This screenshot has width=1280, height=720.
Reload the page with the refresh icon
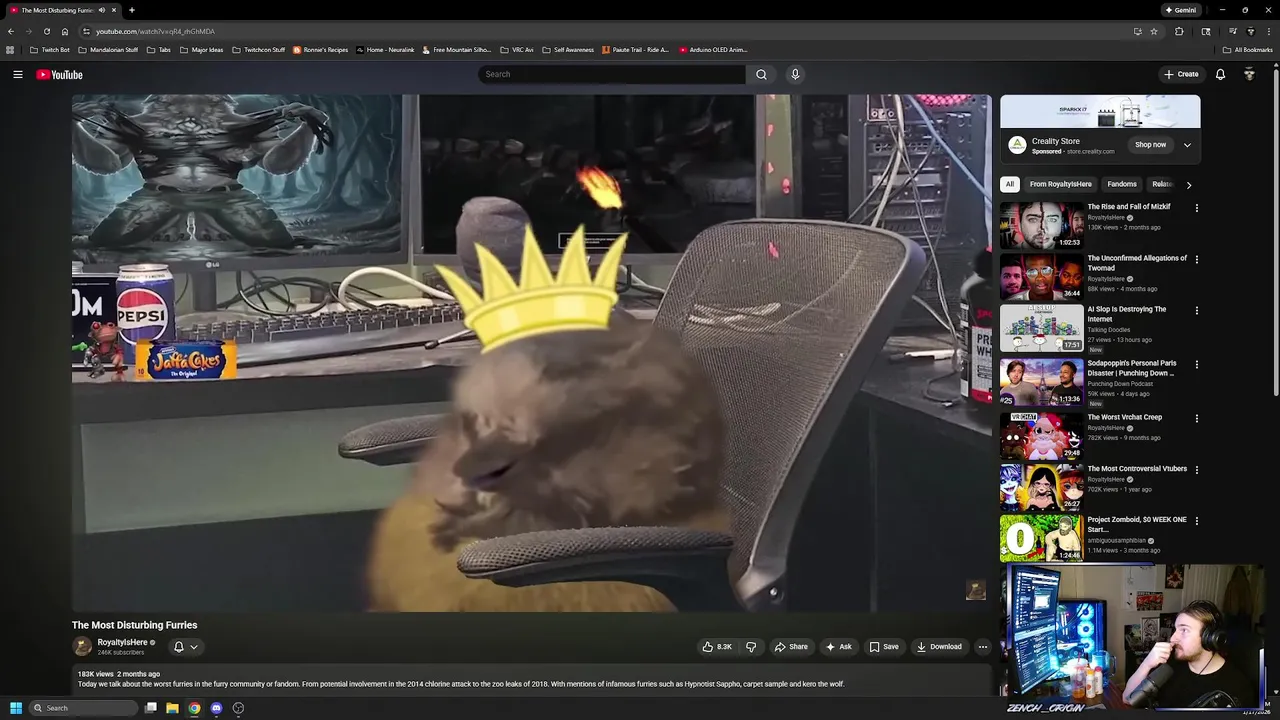coord(46,31)
